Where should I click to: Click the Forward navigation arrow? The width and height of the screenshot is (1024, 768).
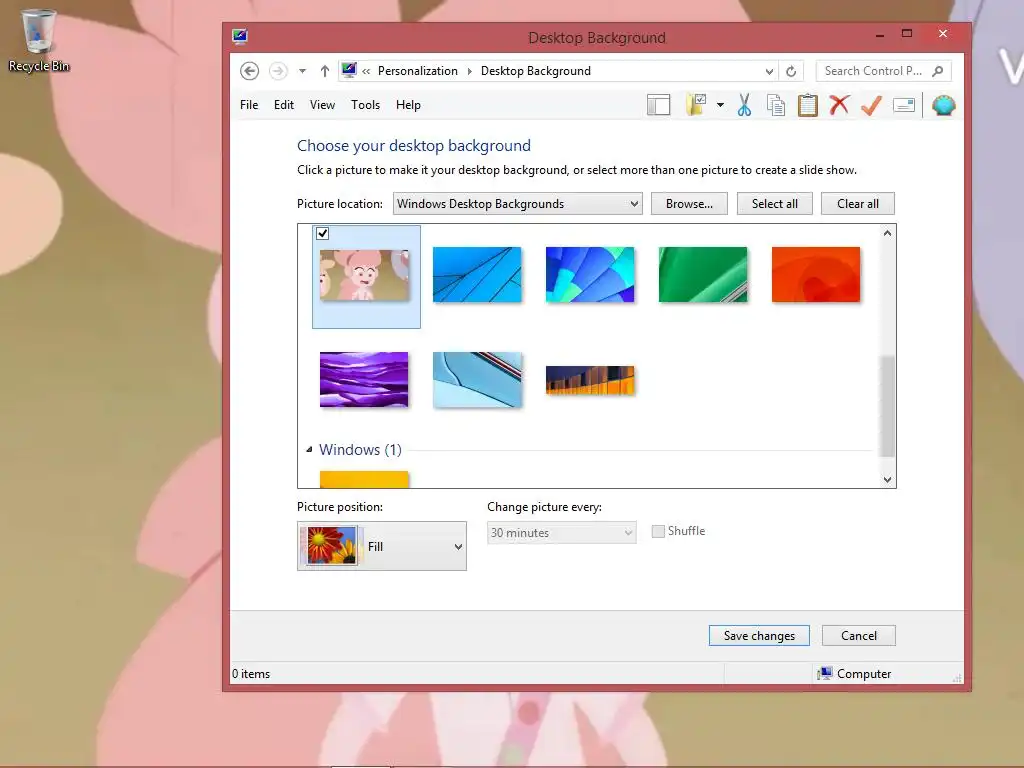(278, 71)
